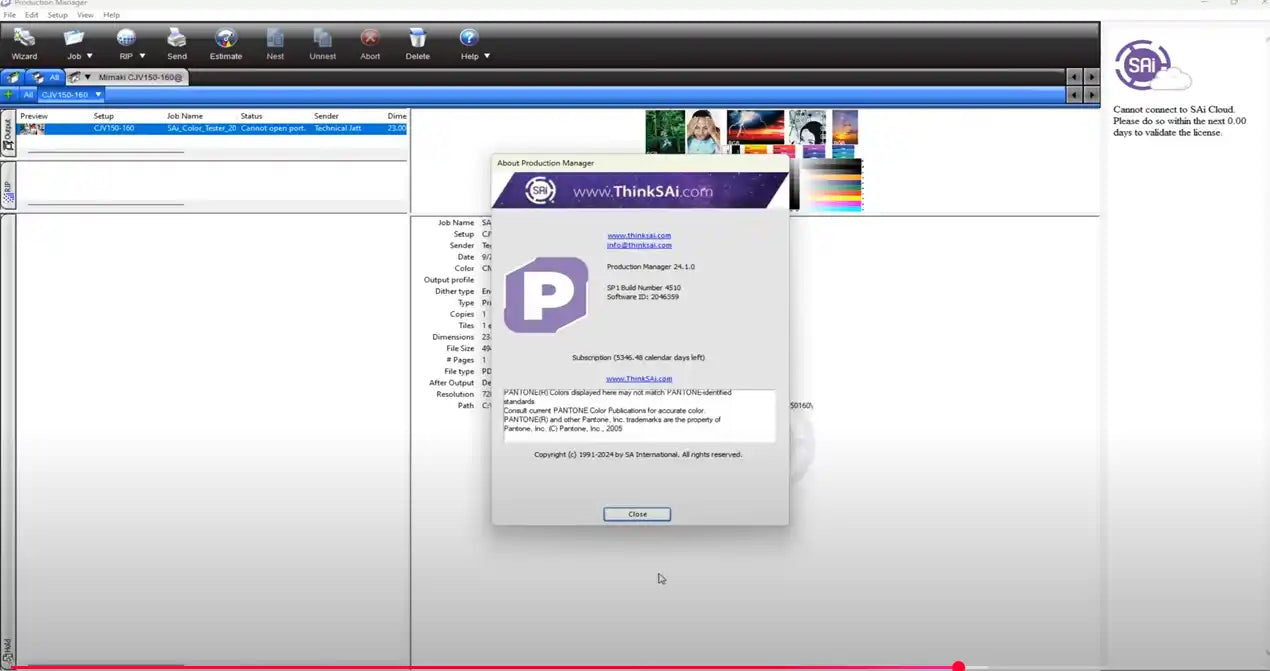This screenshot has height=671, width=1270.
Task: Switch to the Mimaki CJV150-160@ tab
Action: coord(139,77)
